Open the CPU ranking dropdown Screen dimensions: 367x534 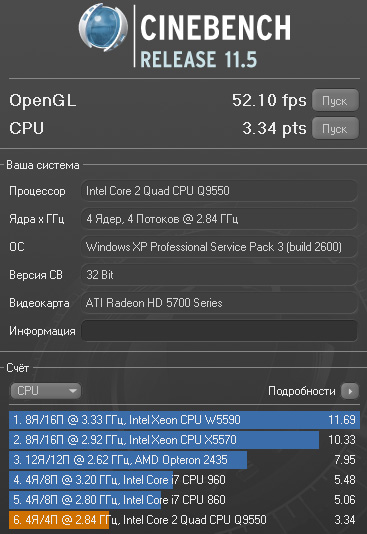45,391
